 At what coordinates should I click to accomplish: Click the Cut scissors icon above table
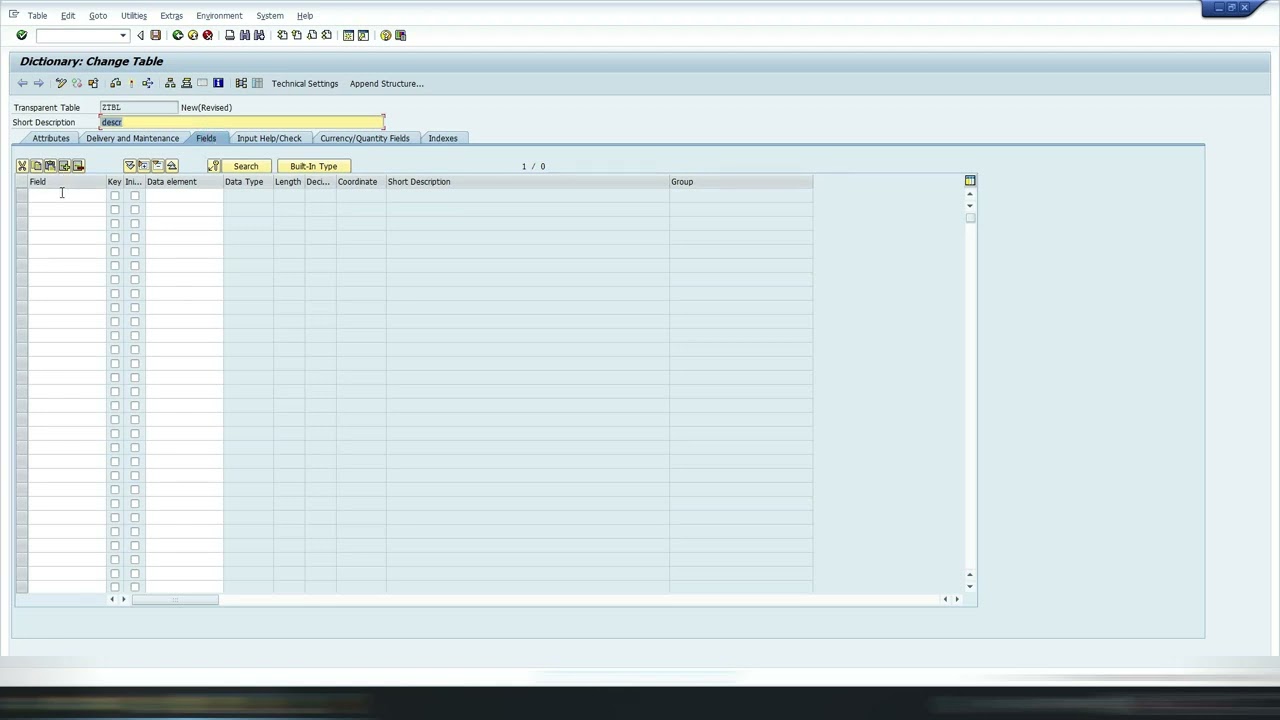(x=22, y=166)
